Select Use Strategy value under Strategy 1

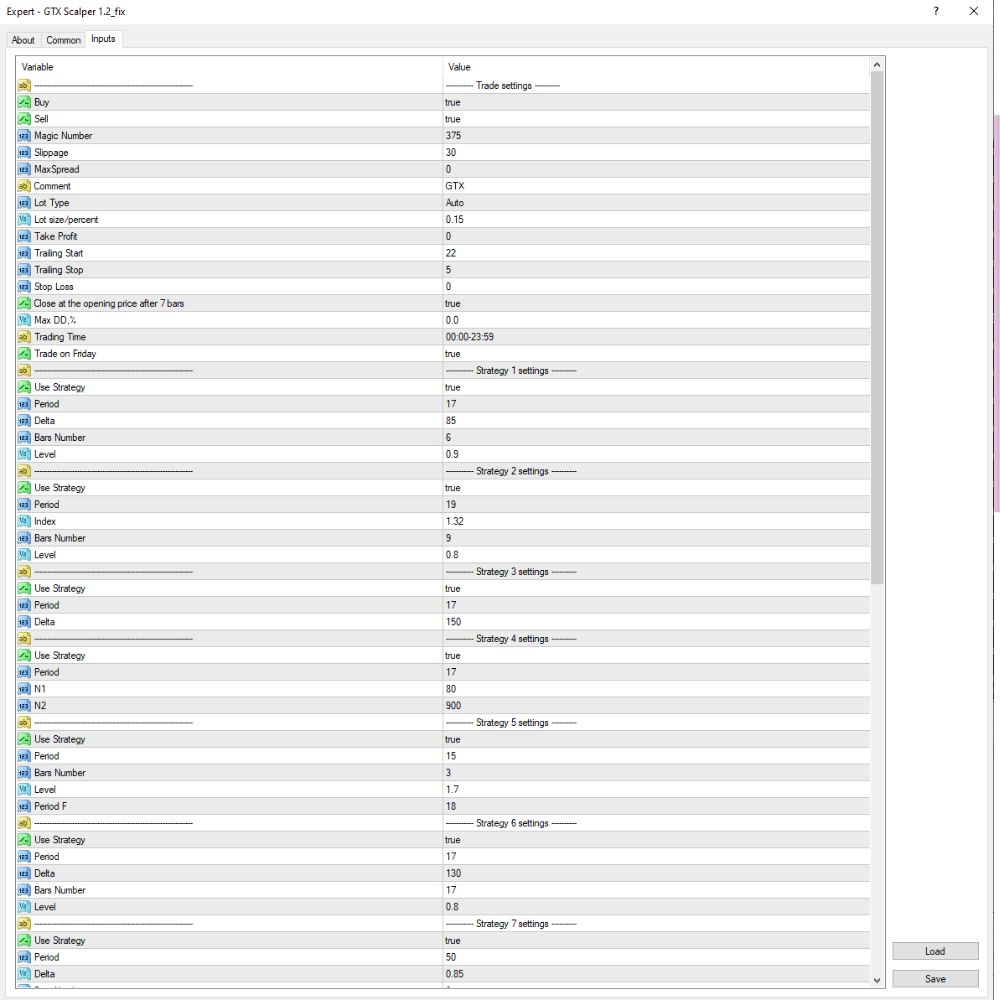453,387
